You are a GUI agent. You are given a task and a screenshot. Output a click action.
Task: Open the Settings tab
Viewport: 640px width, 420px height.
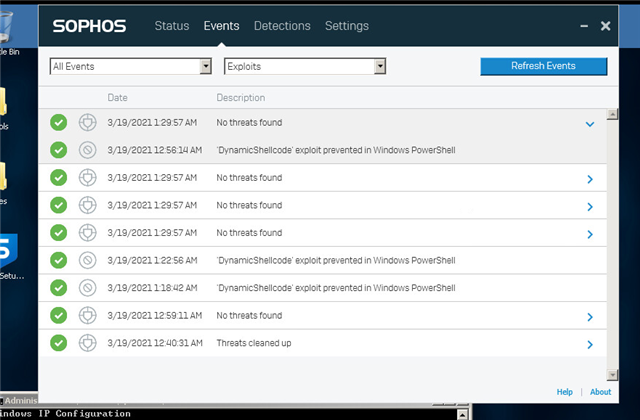tap(347, 26)
